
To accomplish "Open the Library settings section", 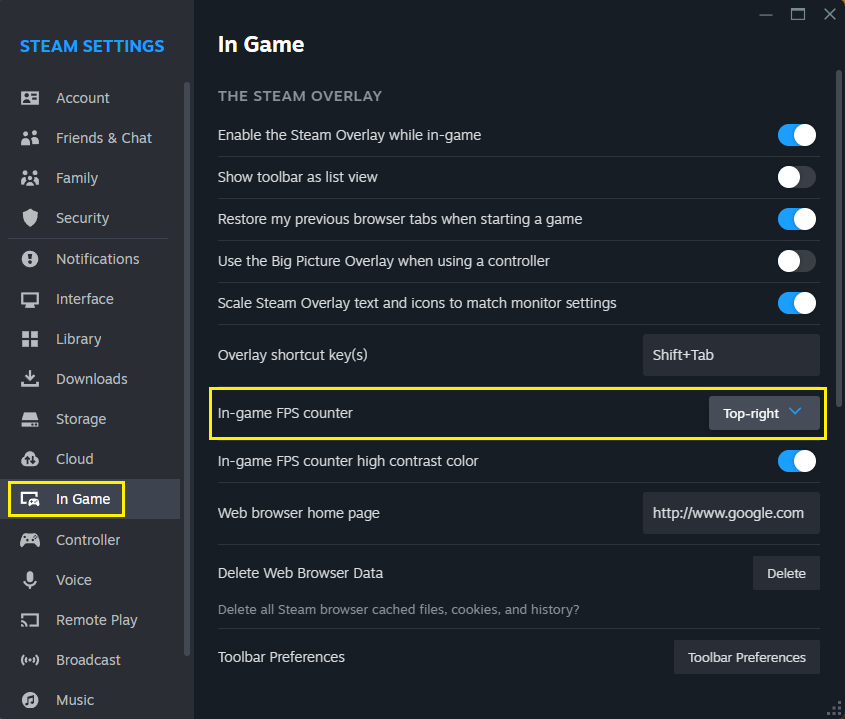I will click(x=78, y=339).
